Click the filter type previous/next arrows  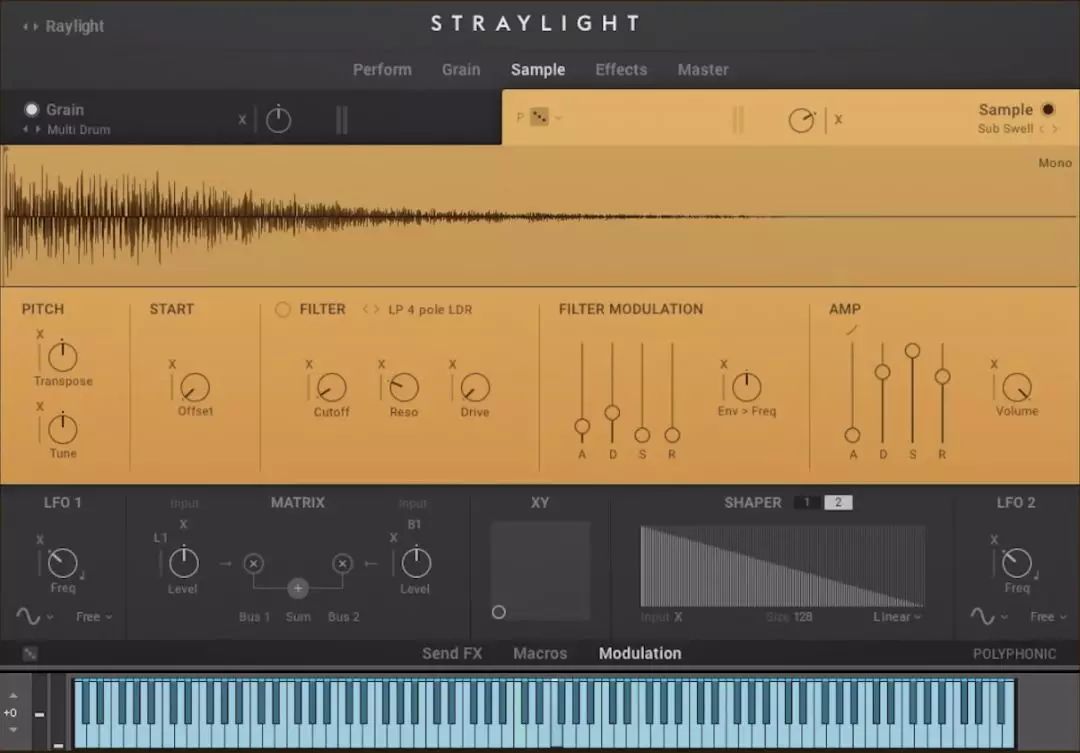[x=371, y=309]
